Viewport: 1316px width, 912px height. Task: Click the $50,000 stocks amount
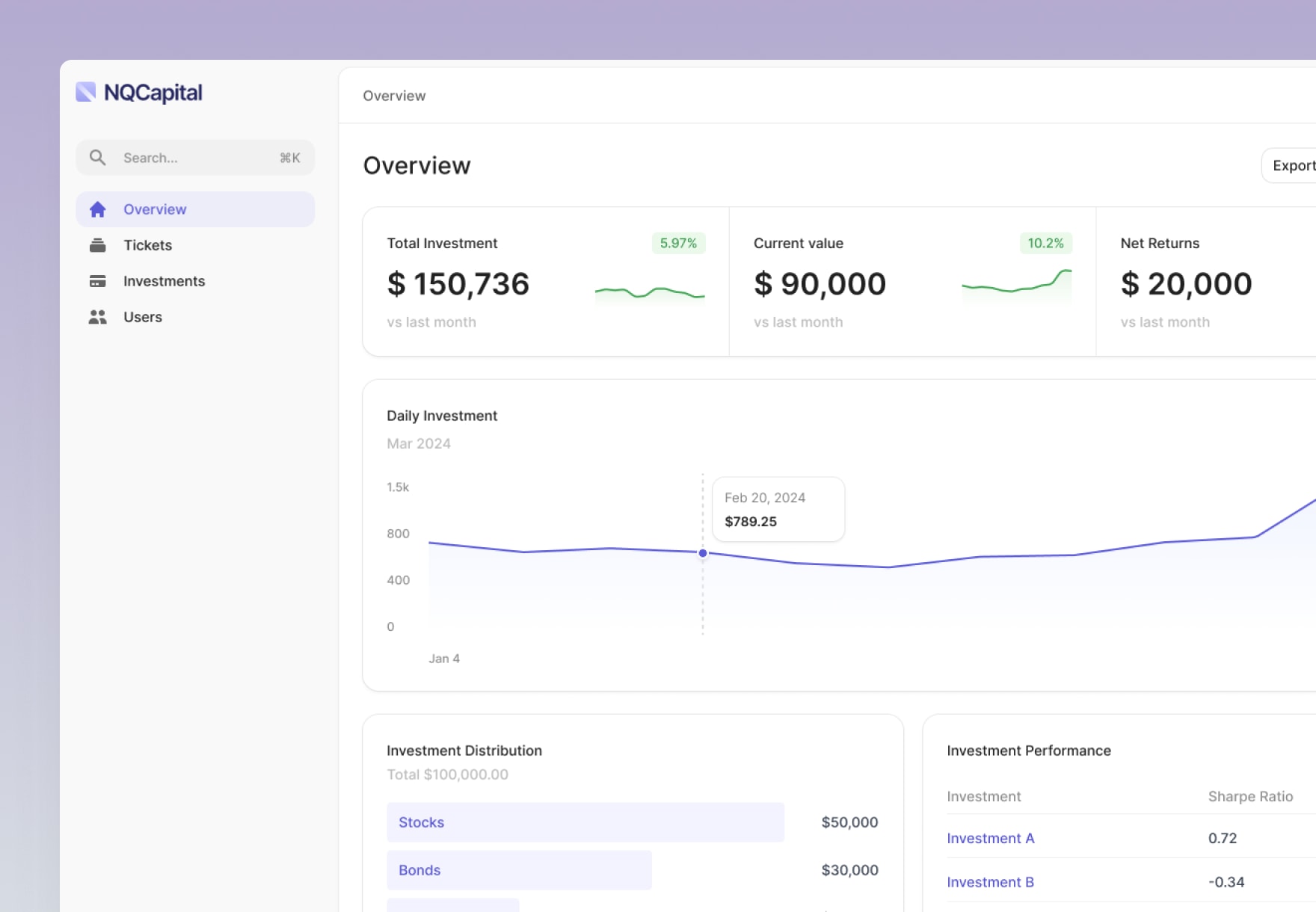tap(849, 822)
